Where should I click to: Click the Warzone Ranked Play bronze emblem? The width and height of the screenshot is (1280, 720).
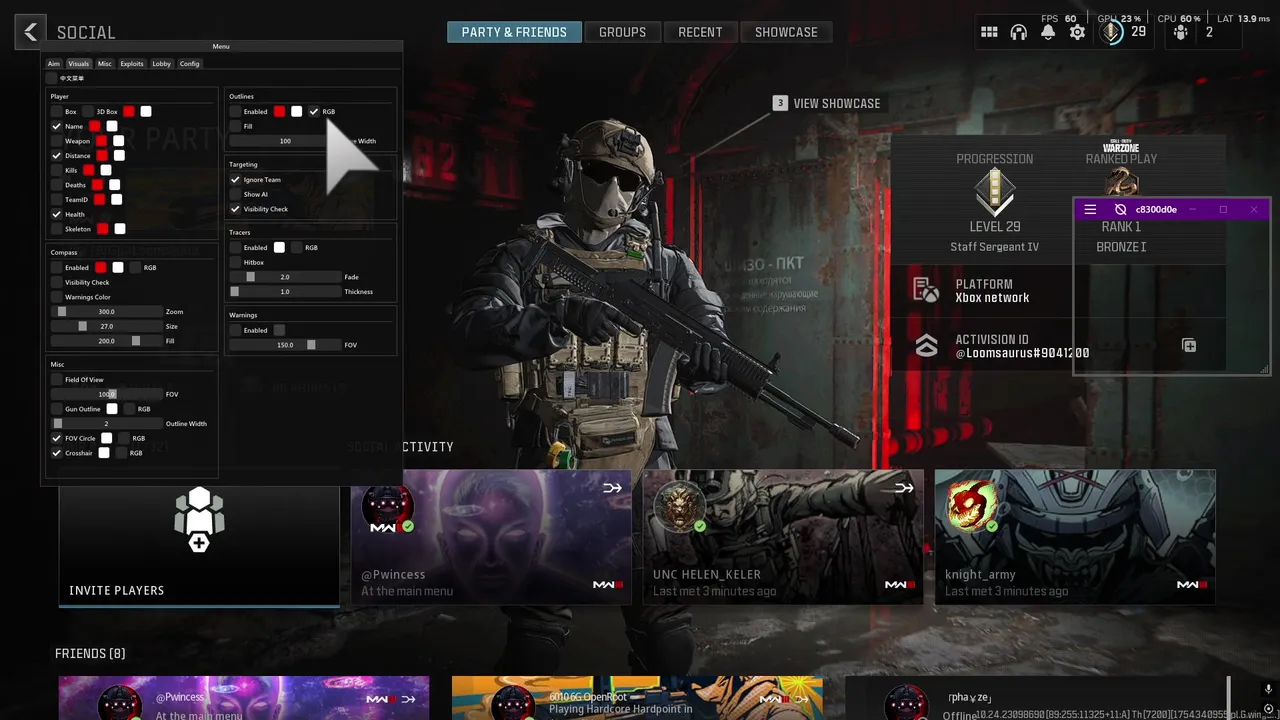(x=1121, y=183)
